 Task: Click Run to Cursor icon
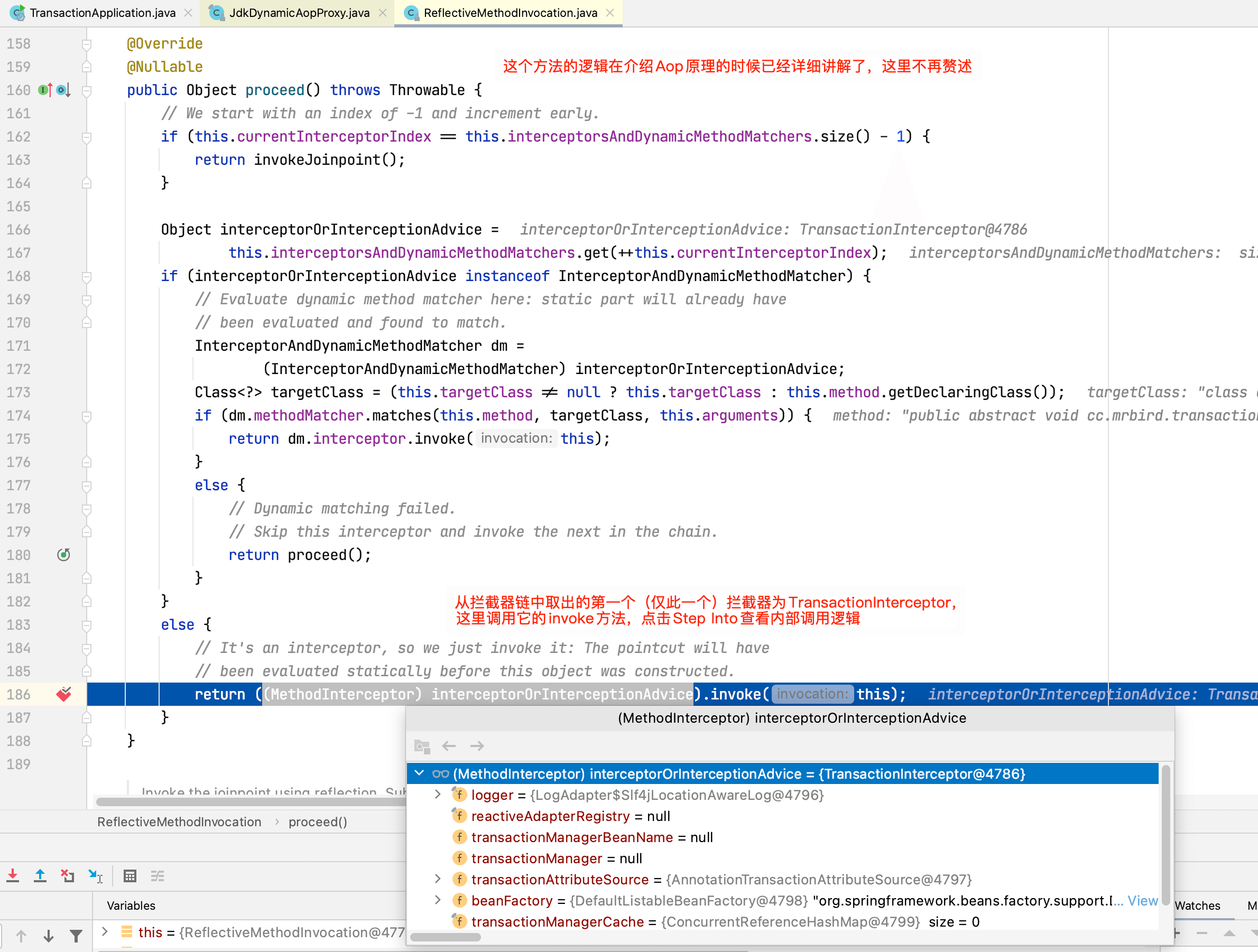coord(96,876)
